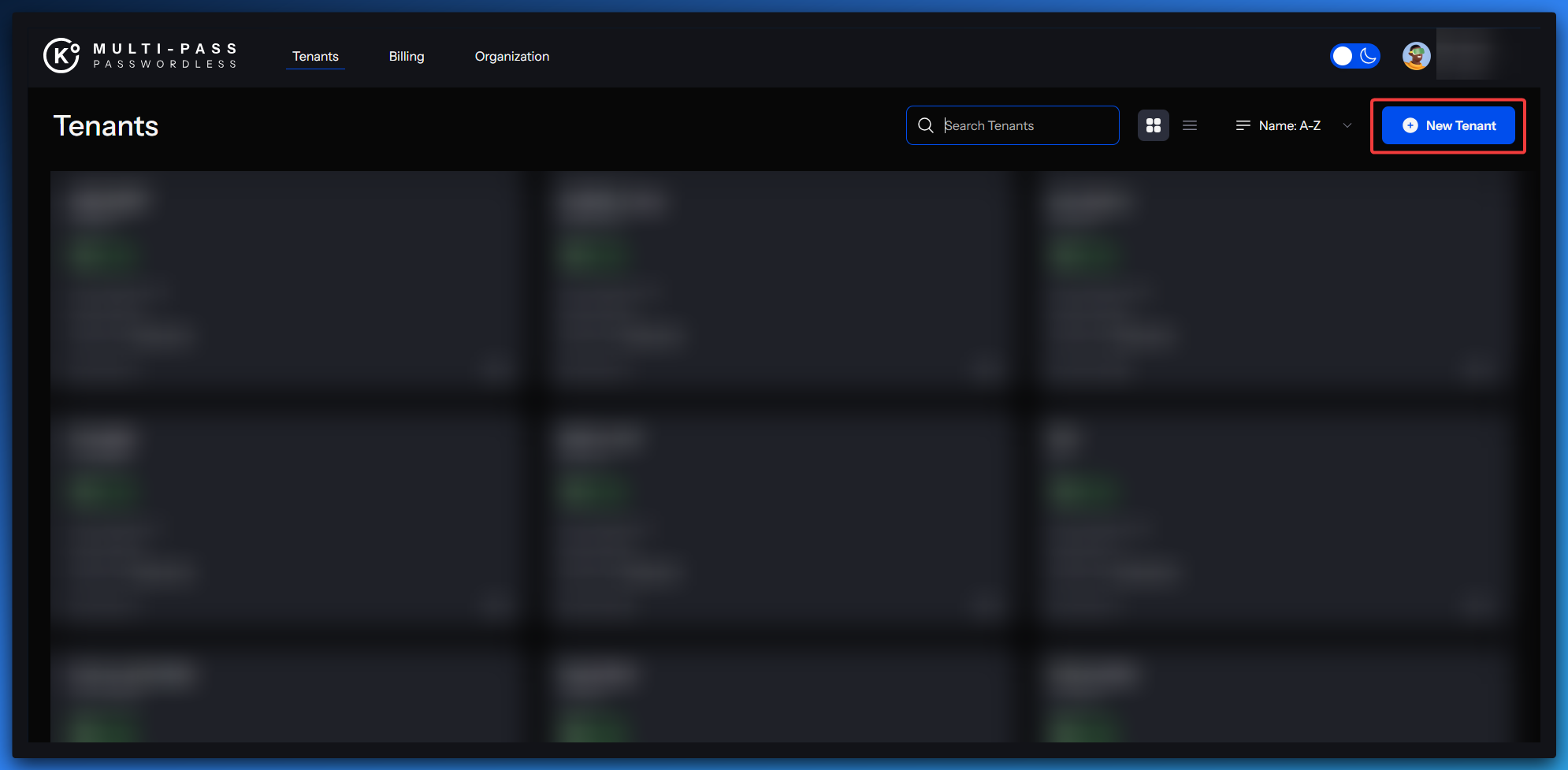
Task: Click the Multi-Pass circular K logo
Action: [x=61, y=55]
